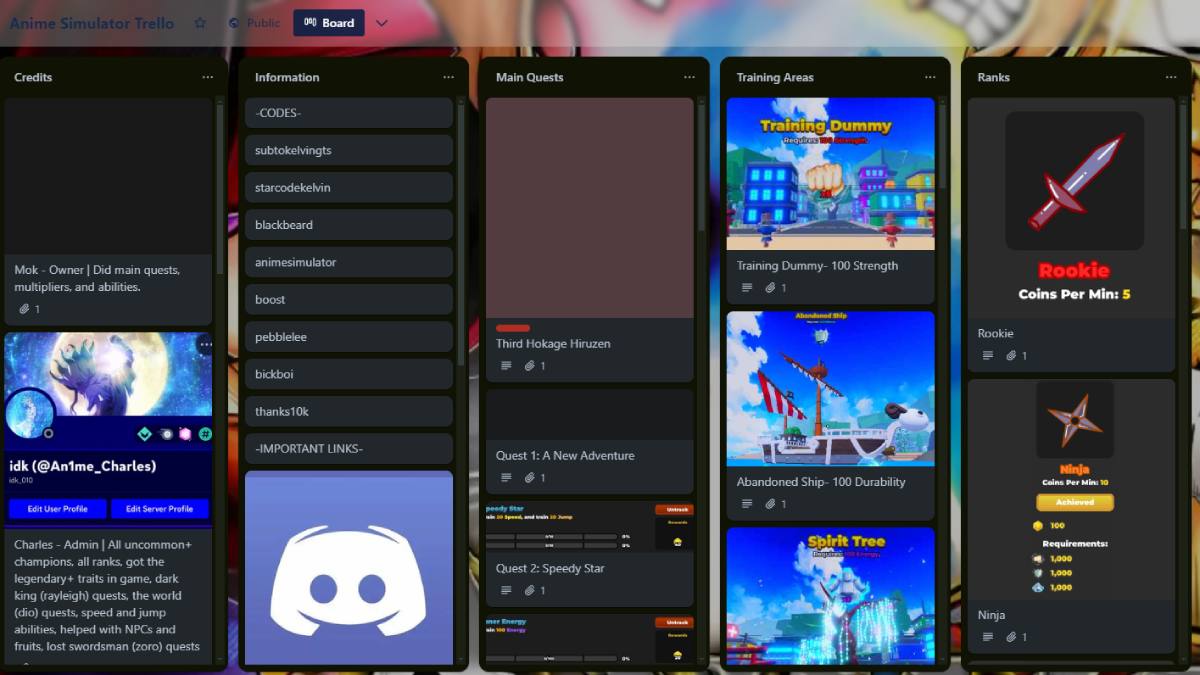Open the -IMPORTANT LINKS- card

click(349, 448)
